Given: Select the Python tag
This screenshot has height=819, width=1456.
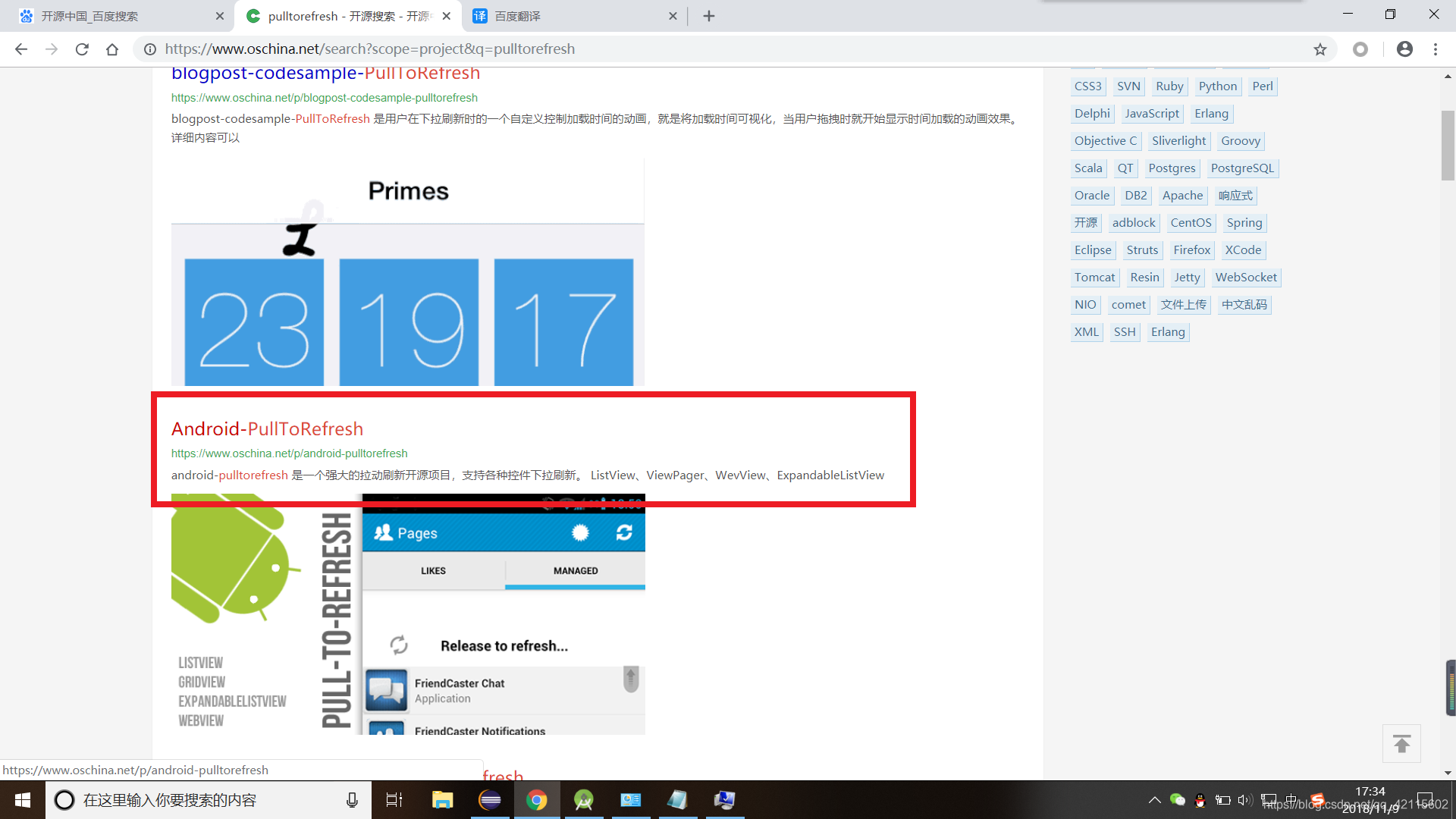Looking at the screenshot, I should click(1217, 86).
